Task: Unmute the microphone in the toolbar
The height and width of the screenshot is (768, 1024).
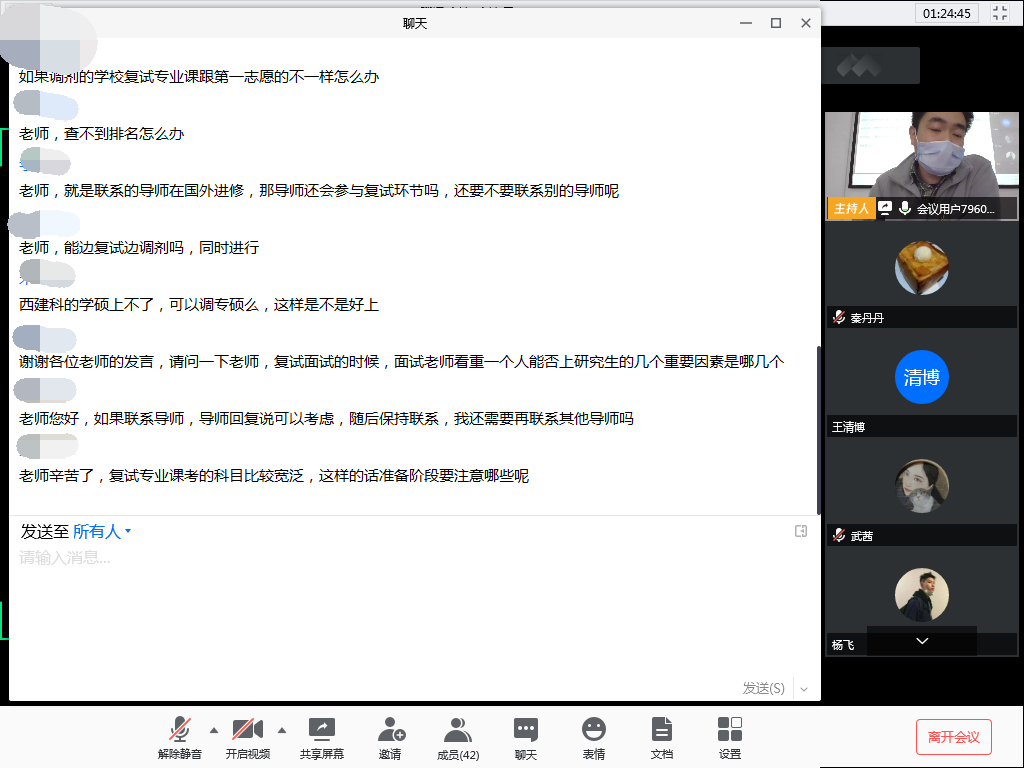Action: point(180,737)
